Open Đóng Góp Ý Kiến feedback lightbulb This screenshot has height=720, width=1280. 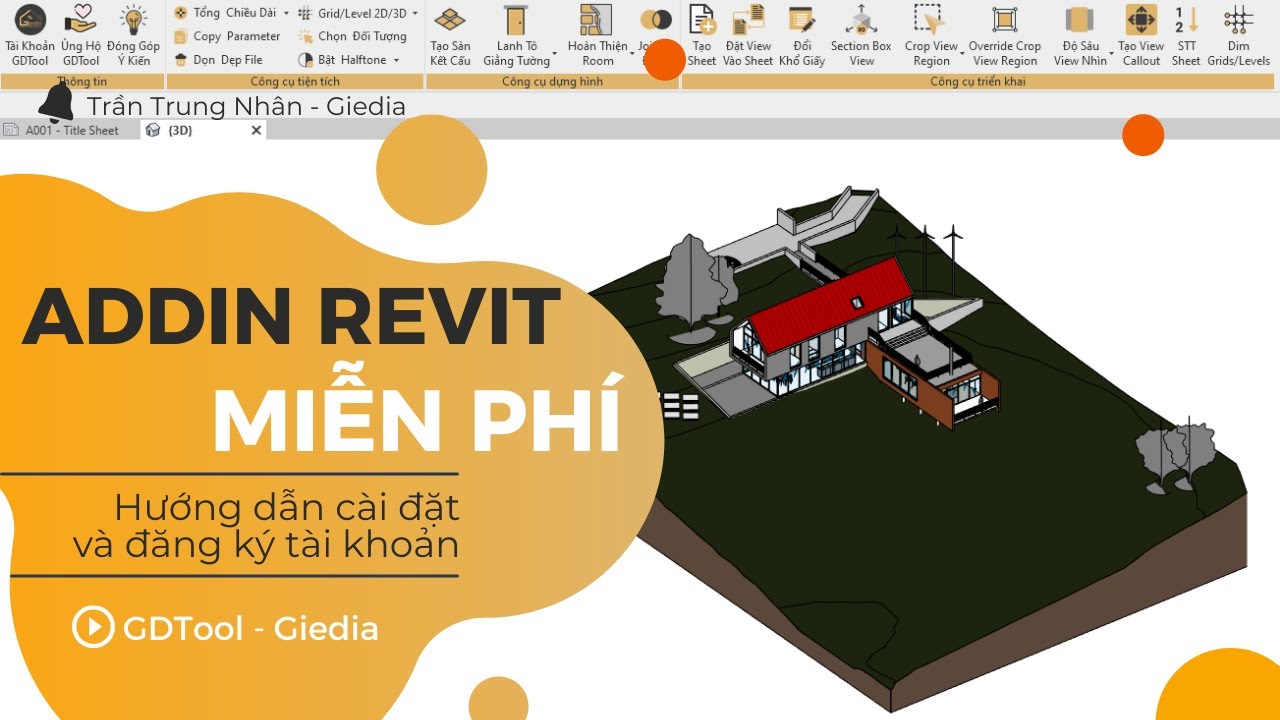pyautogui.click(x=133, y=35)
